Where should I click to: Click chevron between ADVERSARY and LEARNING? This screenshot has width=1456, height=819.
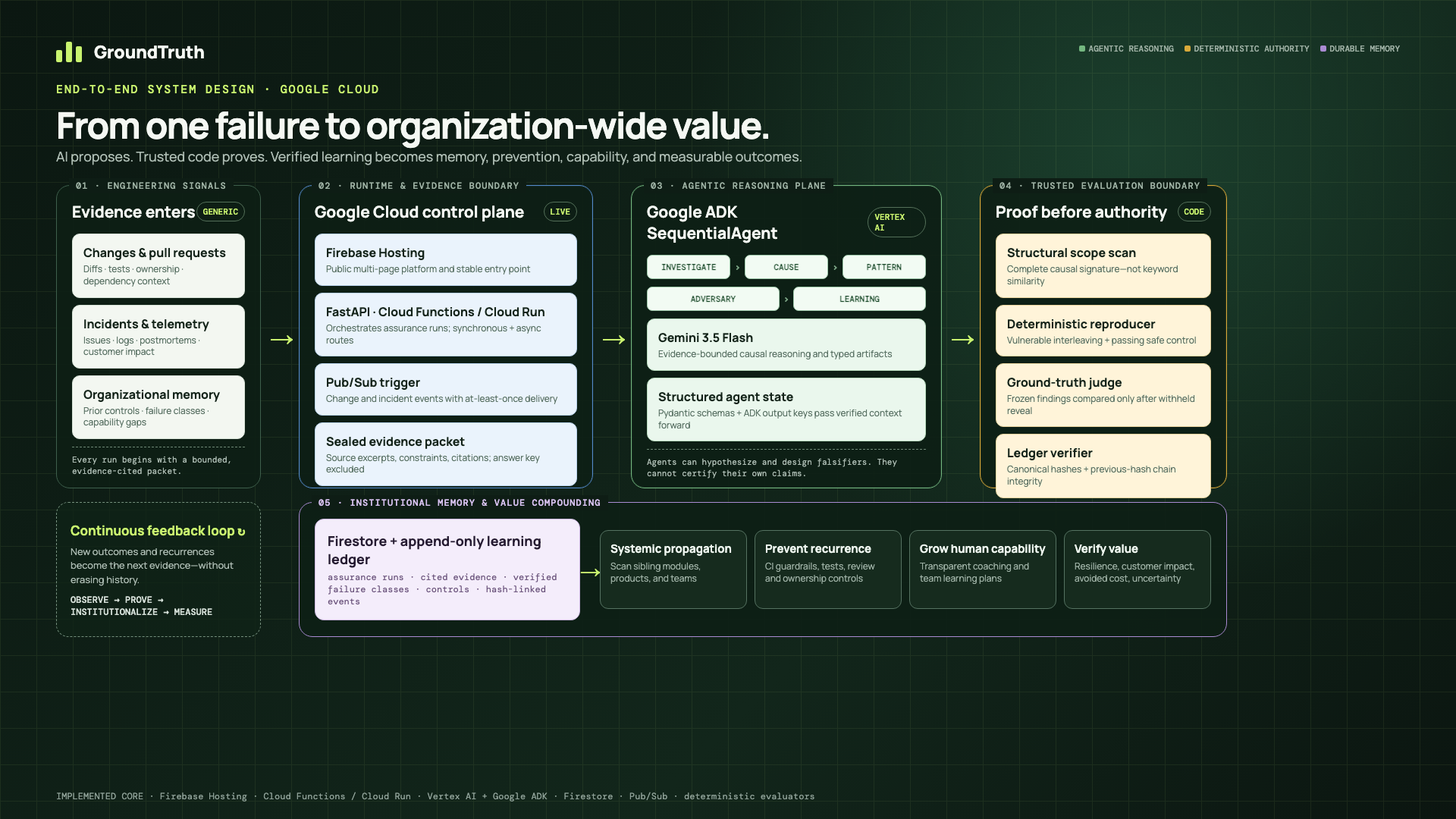point(786,300)
